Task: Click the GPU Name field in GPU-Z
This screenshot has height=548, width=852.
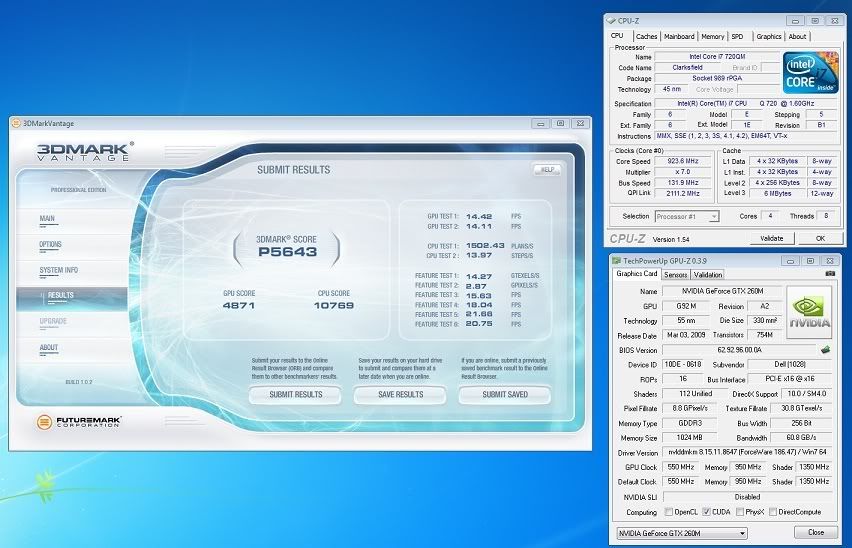Action: 722,291
